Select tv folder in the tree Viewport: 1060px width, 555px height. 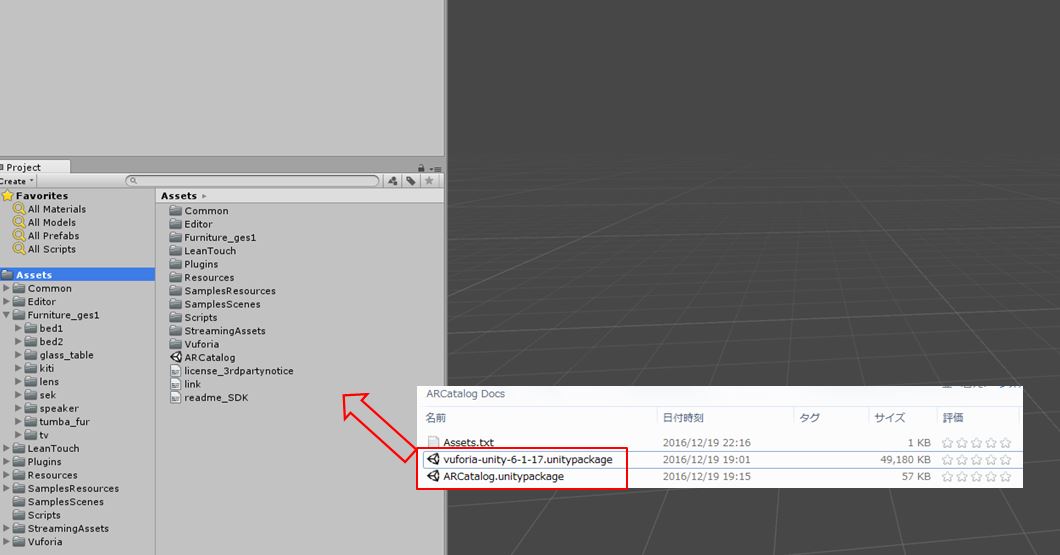point(37,435)
